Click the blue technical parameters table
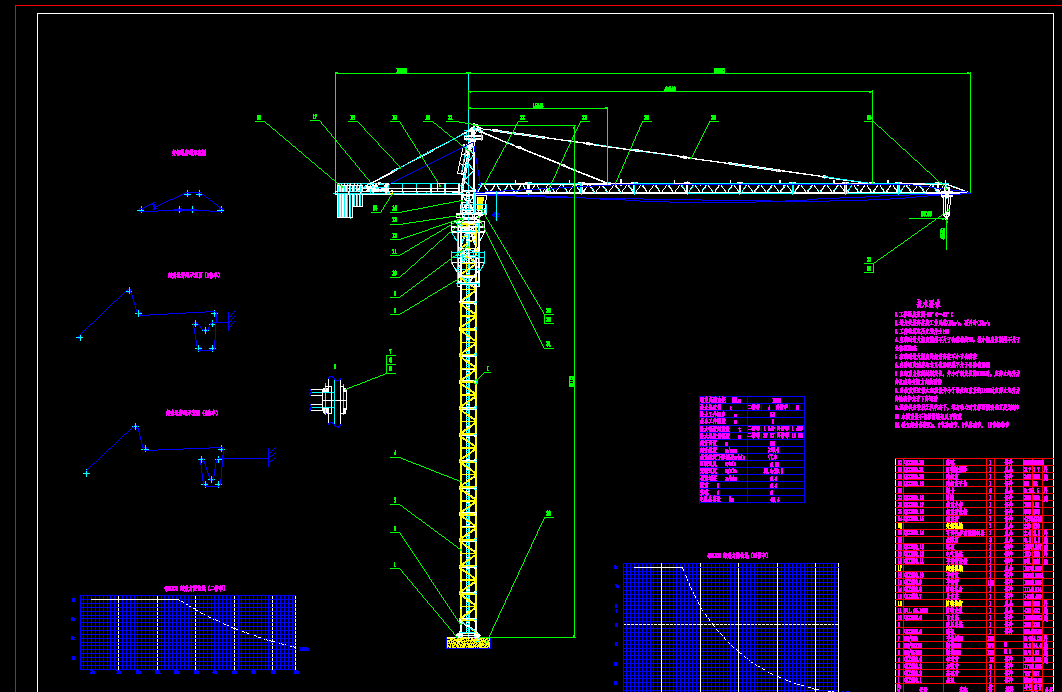 pyautogui.click(x=752, y=450)
